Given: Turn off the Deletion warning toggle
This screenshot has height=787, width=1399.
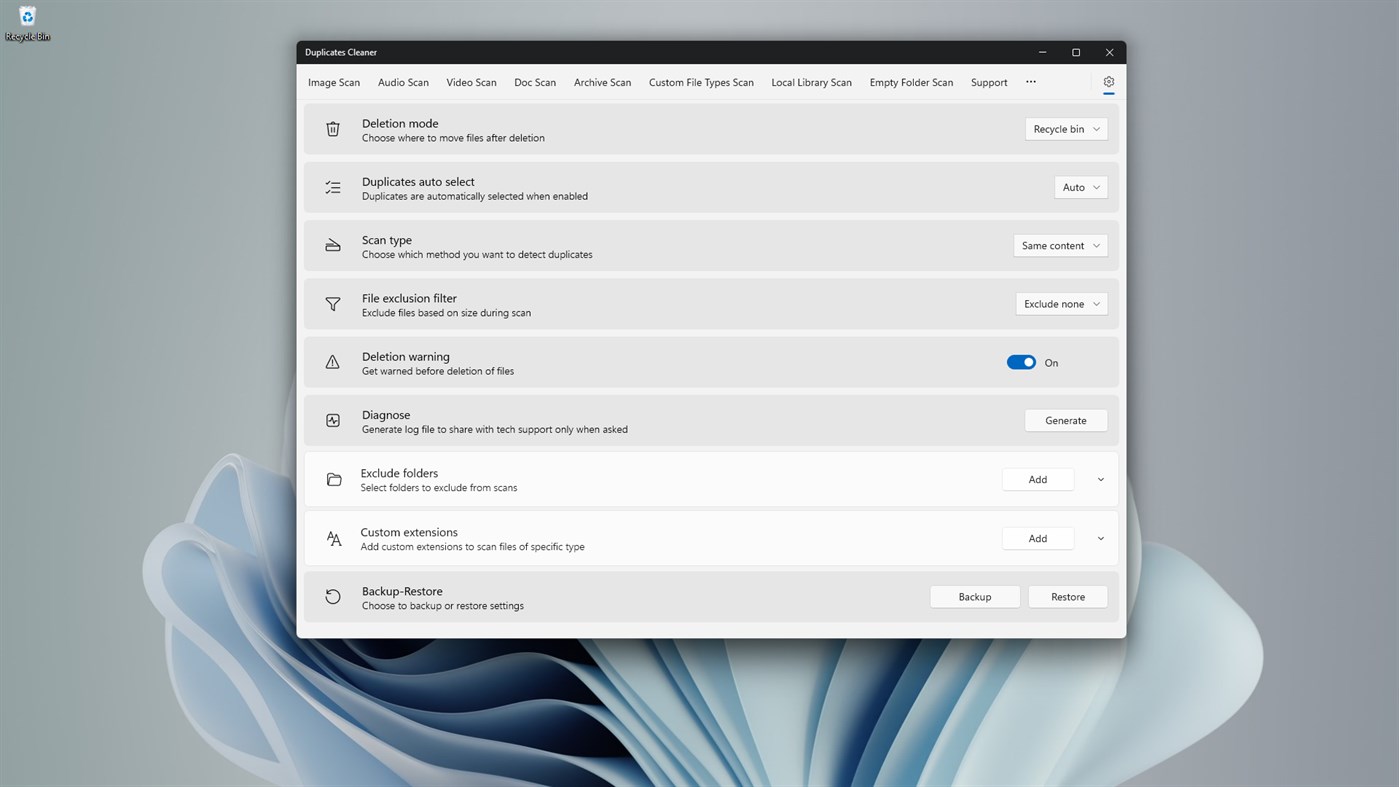Looking at the screenshot, I should pos(1021,362).
